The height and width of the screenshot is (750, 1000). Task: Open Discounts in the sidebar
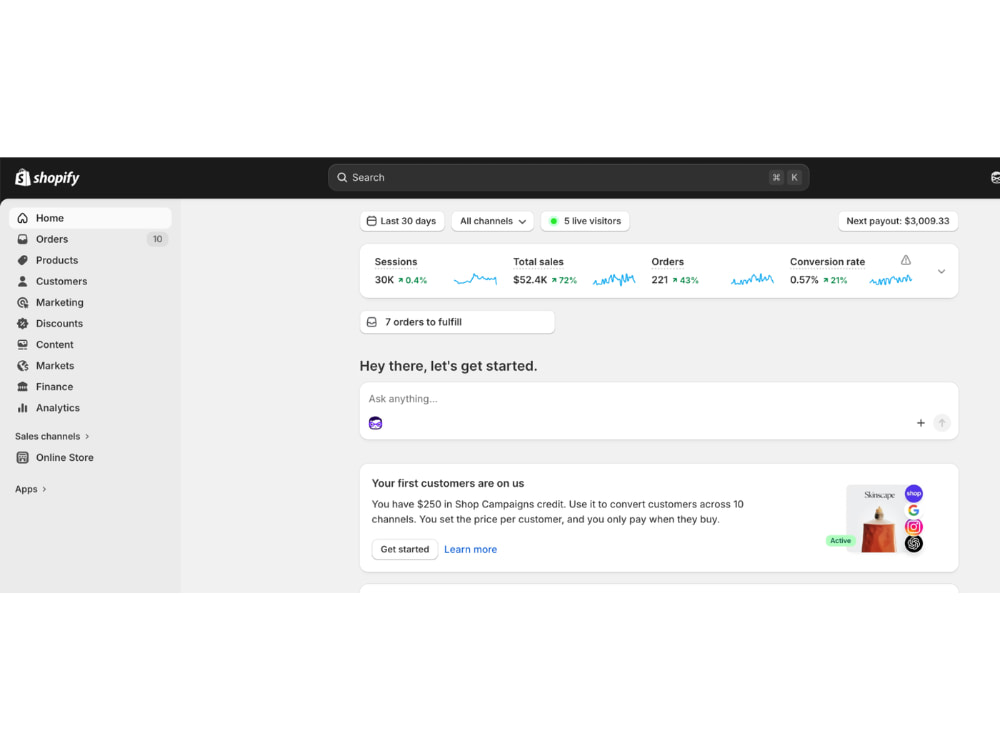pos(91,323)
